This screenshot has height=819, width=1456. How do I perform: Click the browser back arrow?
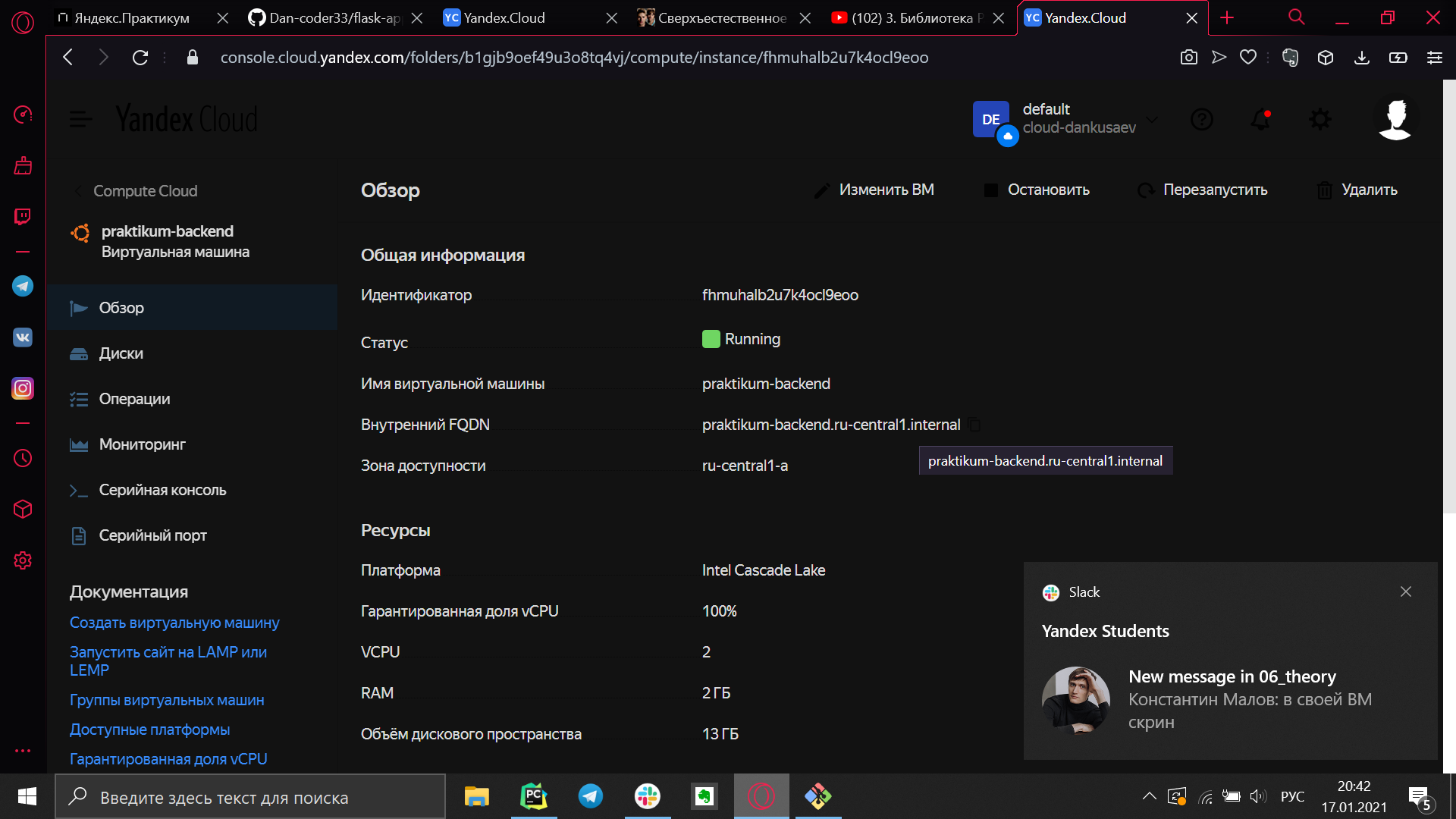click(x=68, y=57)
